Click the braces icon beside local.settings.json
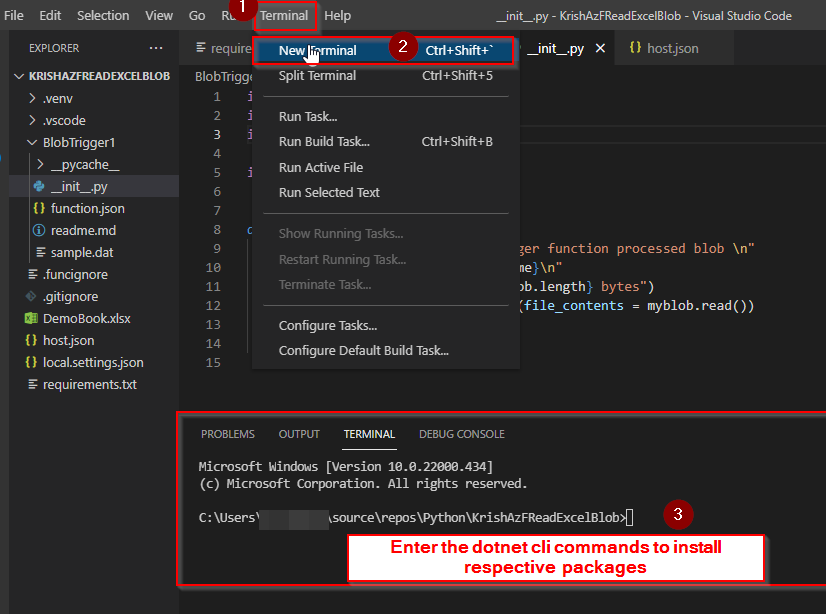Viewport: 826px width, 614px height. pyautogui.click(x=31, y=363)
